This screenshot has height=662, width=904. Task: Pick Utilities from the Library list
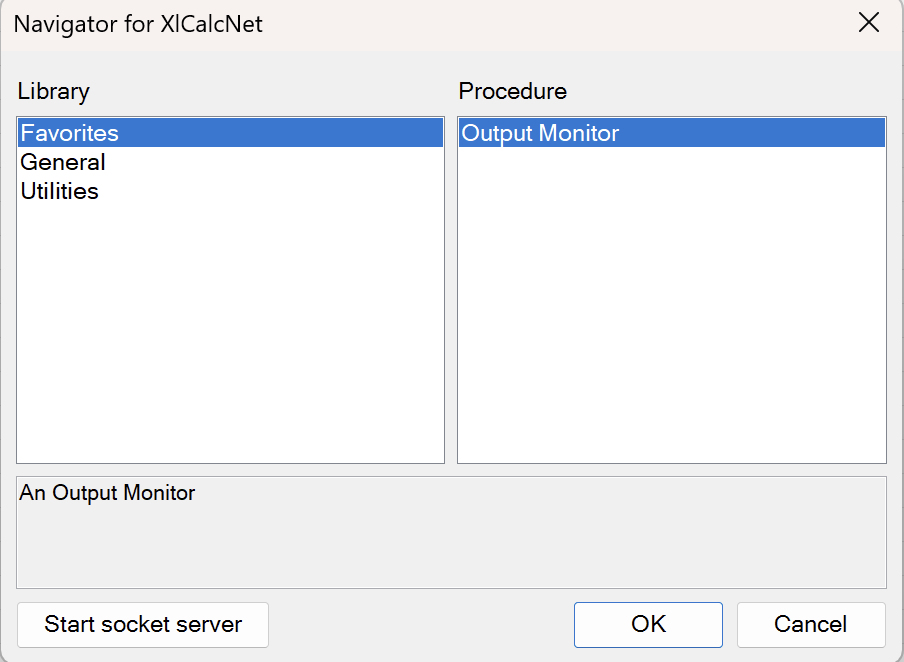pyautogui.click(x=231, y=191)
